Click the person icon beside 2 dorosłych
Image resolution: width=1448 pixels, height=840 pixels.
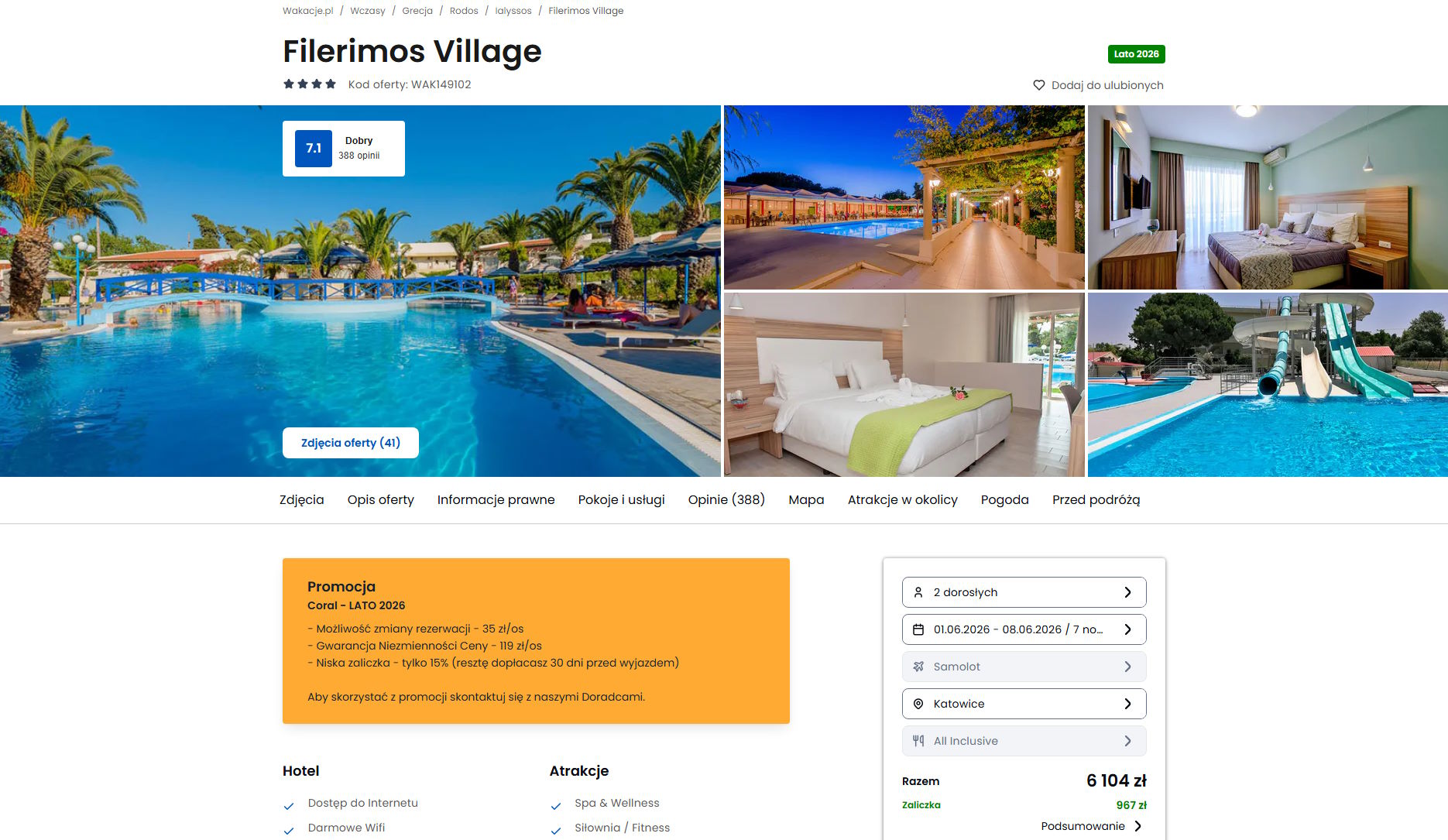pyautogui.click(x=918, y=592)
